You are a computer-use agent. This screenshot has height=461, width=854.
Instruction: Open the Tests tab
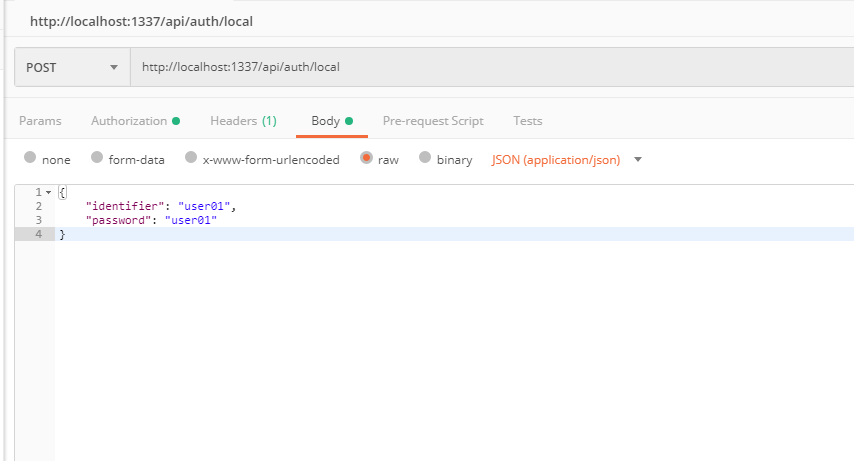pos(527,121)
